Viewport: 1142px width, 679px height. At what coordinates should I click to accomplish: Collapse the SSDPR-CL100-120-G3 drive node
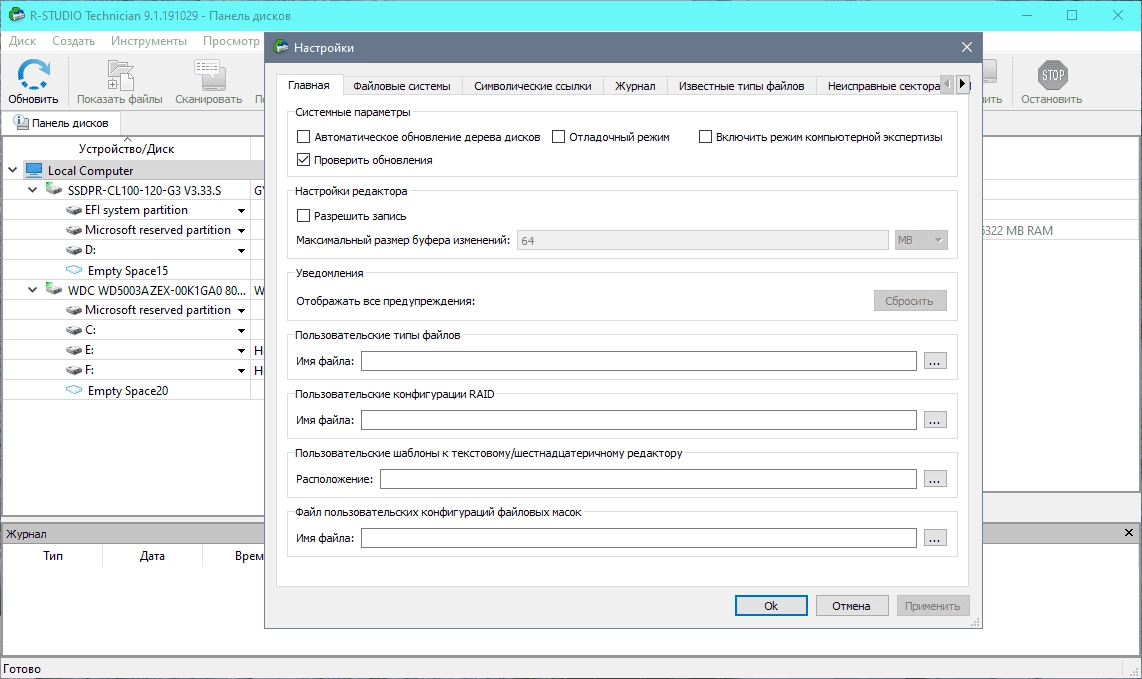[x=32, y=190]
